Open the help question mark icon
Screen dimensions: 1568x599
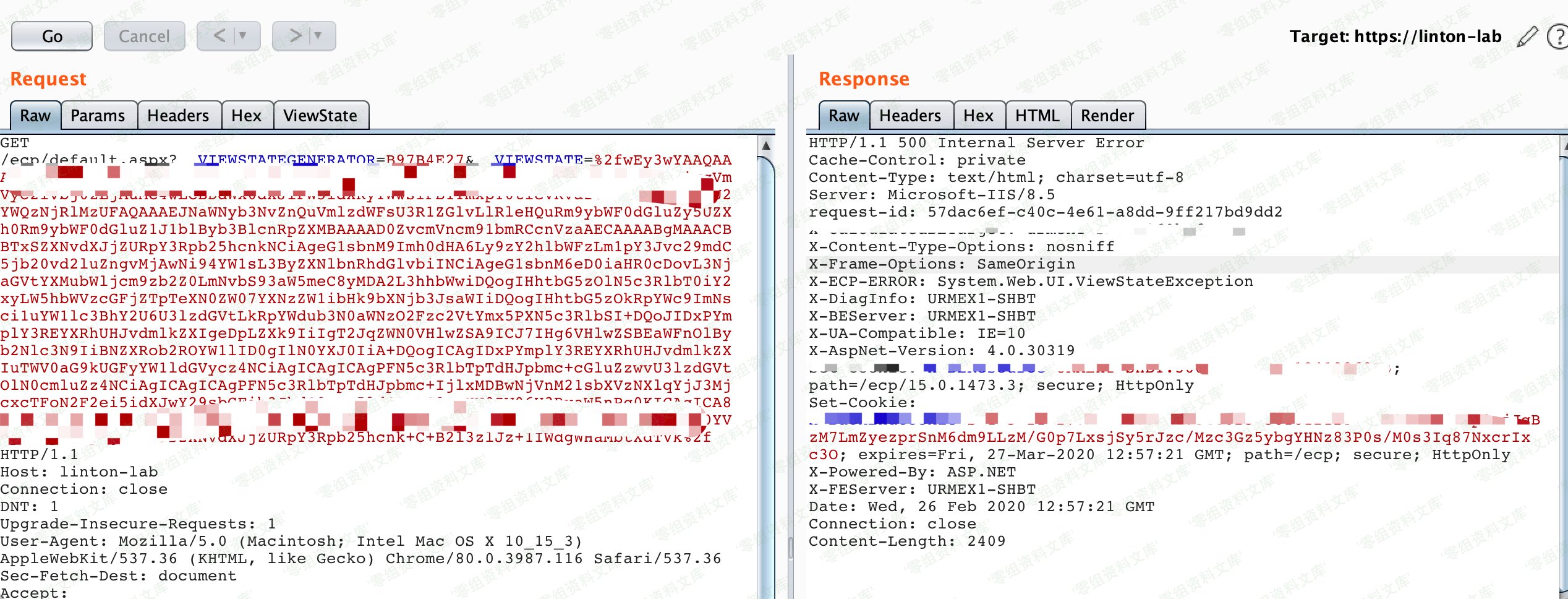tap(1557, 37)
